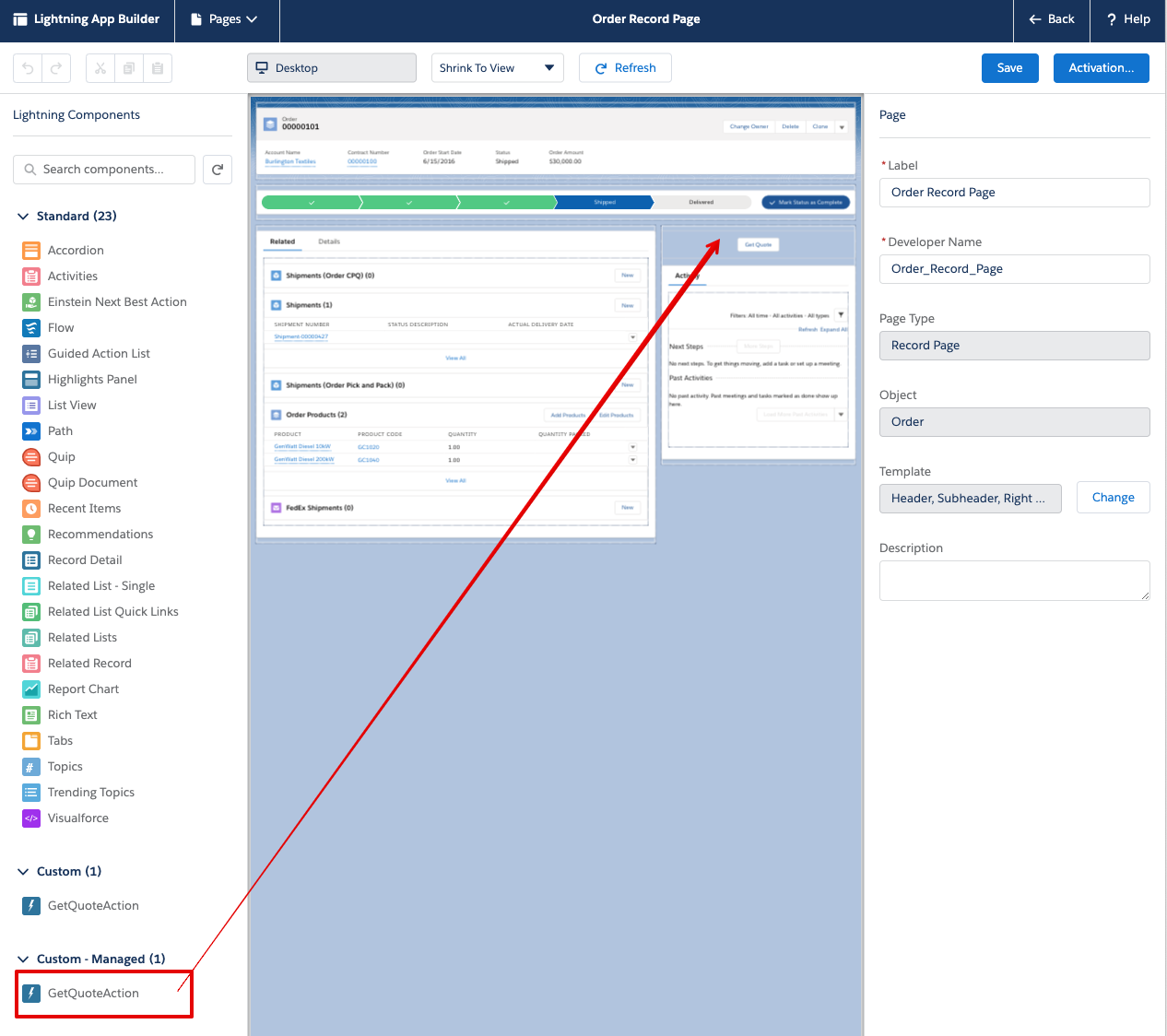Image resolution: width=1167 pixels, height=1036 pixels.
Task: Refresh component list using refresh icon
Action: pyautogui.click(x=218, y=169)
